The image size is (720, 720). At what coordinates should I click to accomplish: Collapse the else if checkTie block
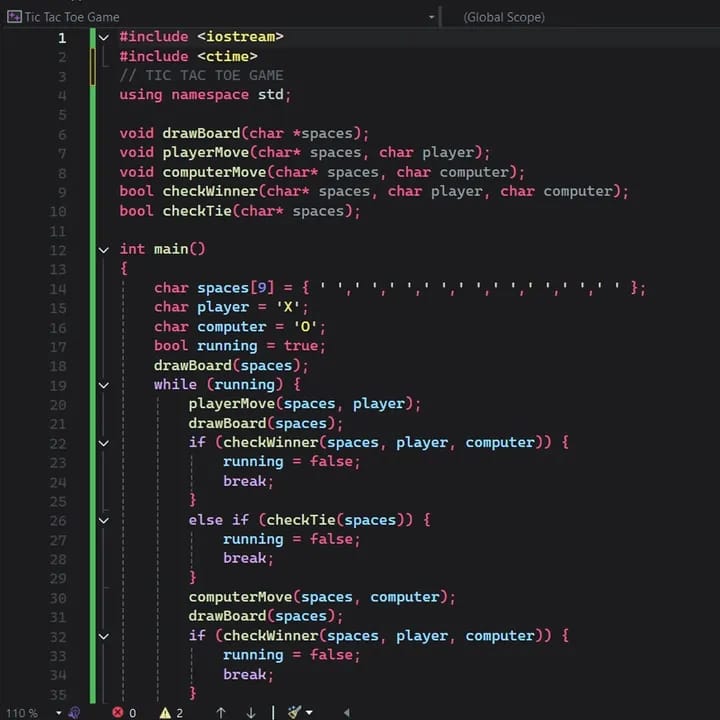coord(104,520)
